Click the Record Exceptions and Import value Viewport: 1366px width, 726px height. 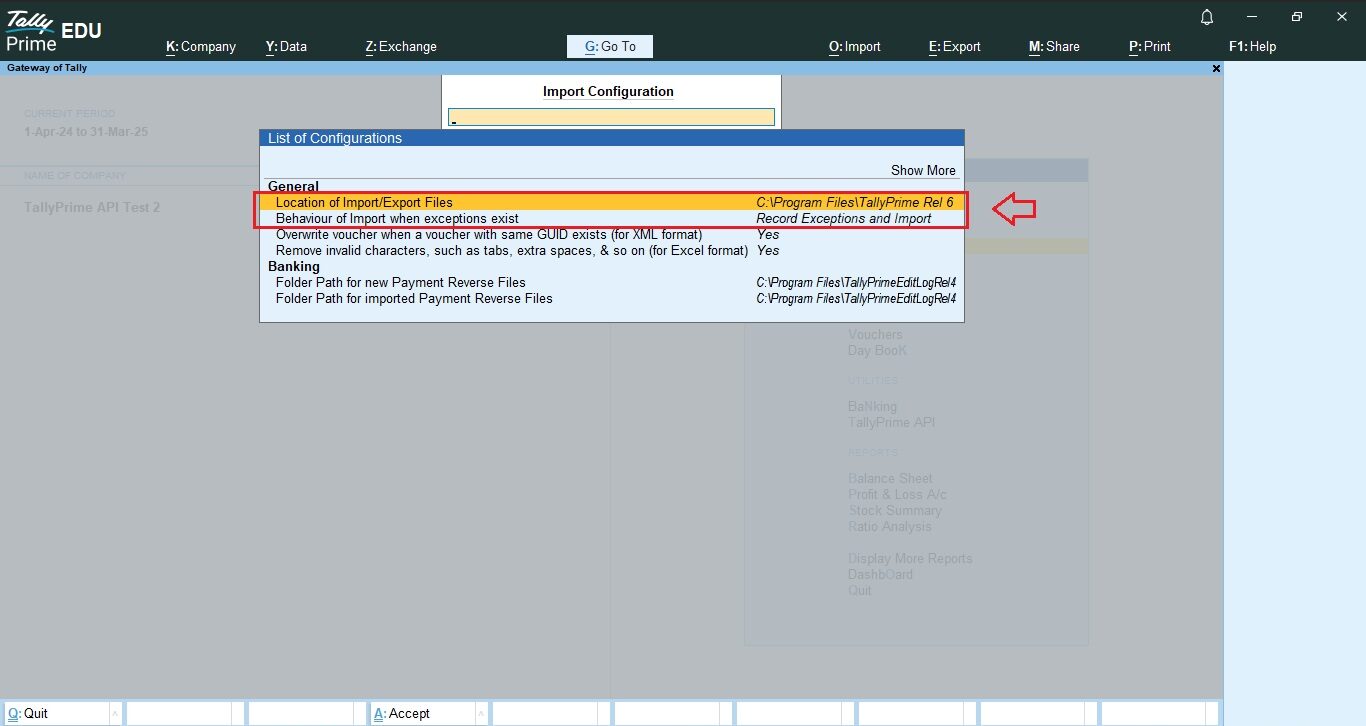843,218
